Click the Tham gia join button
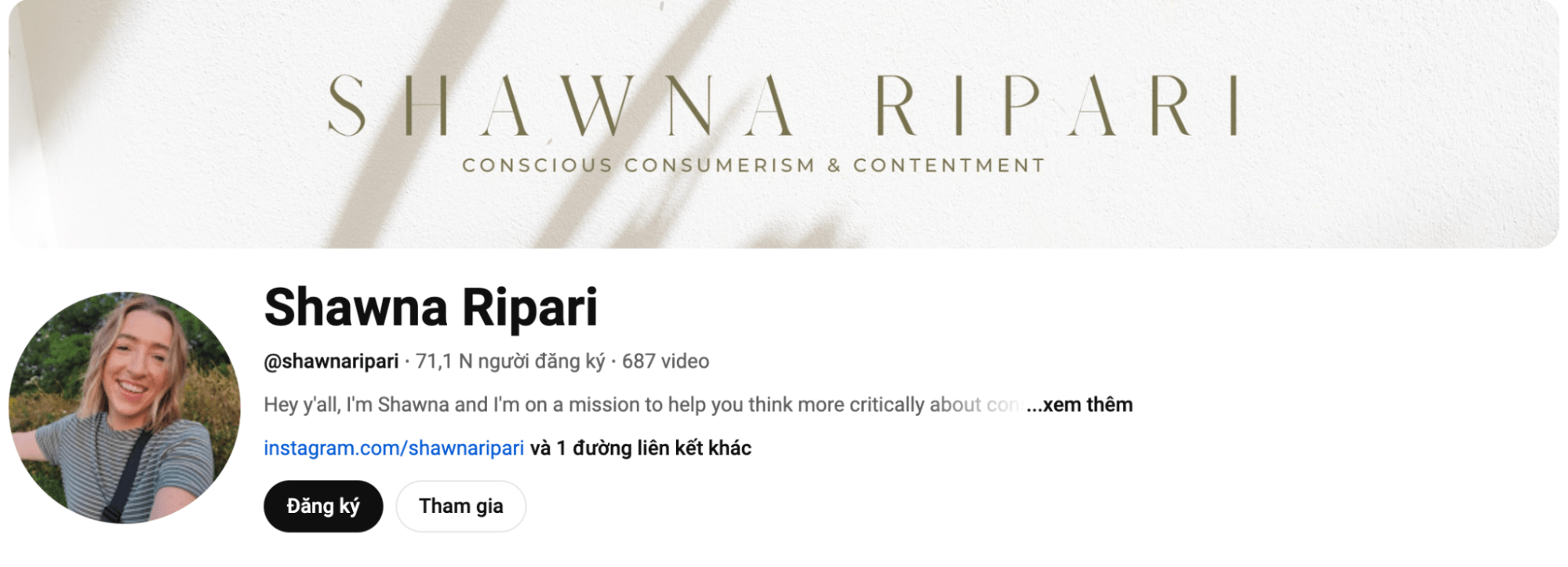The width and height of the screenshot is (1568, 567). 461,507
